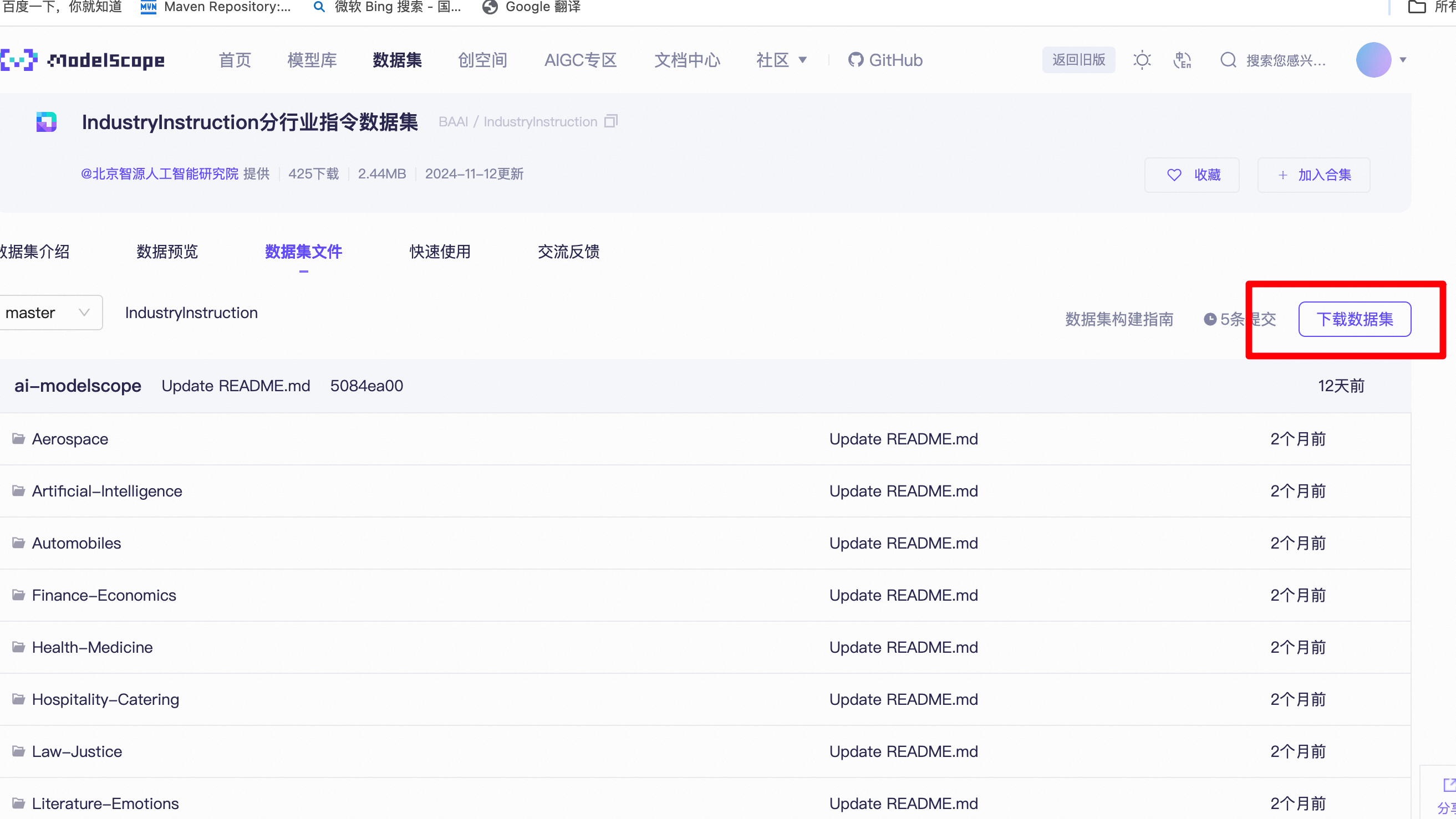
Task: Click the 返回旧版 button
Action: [1078, 60]
